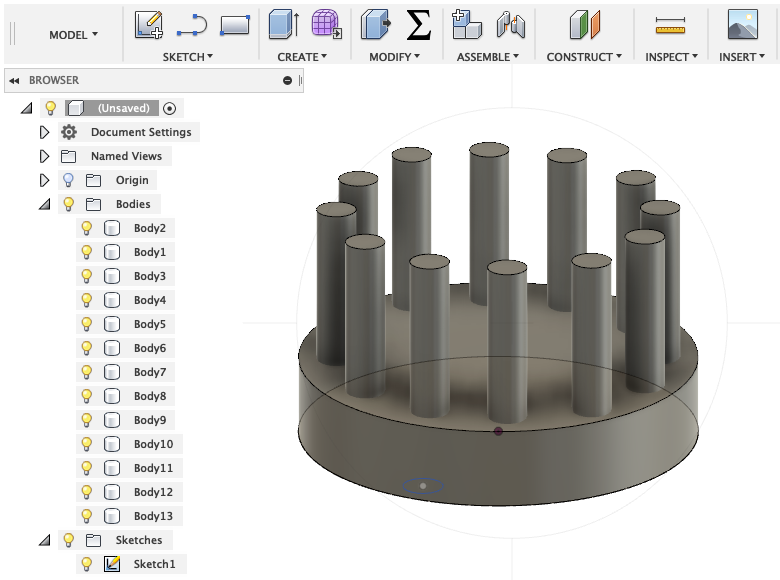Select Body12 in the browser tree
Viewport: 780px width, 580px height.
point(153,492)
